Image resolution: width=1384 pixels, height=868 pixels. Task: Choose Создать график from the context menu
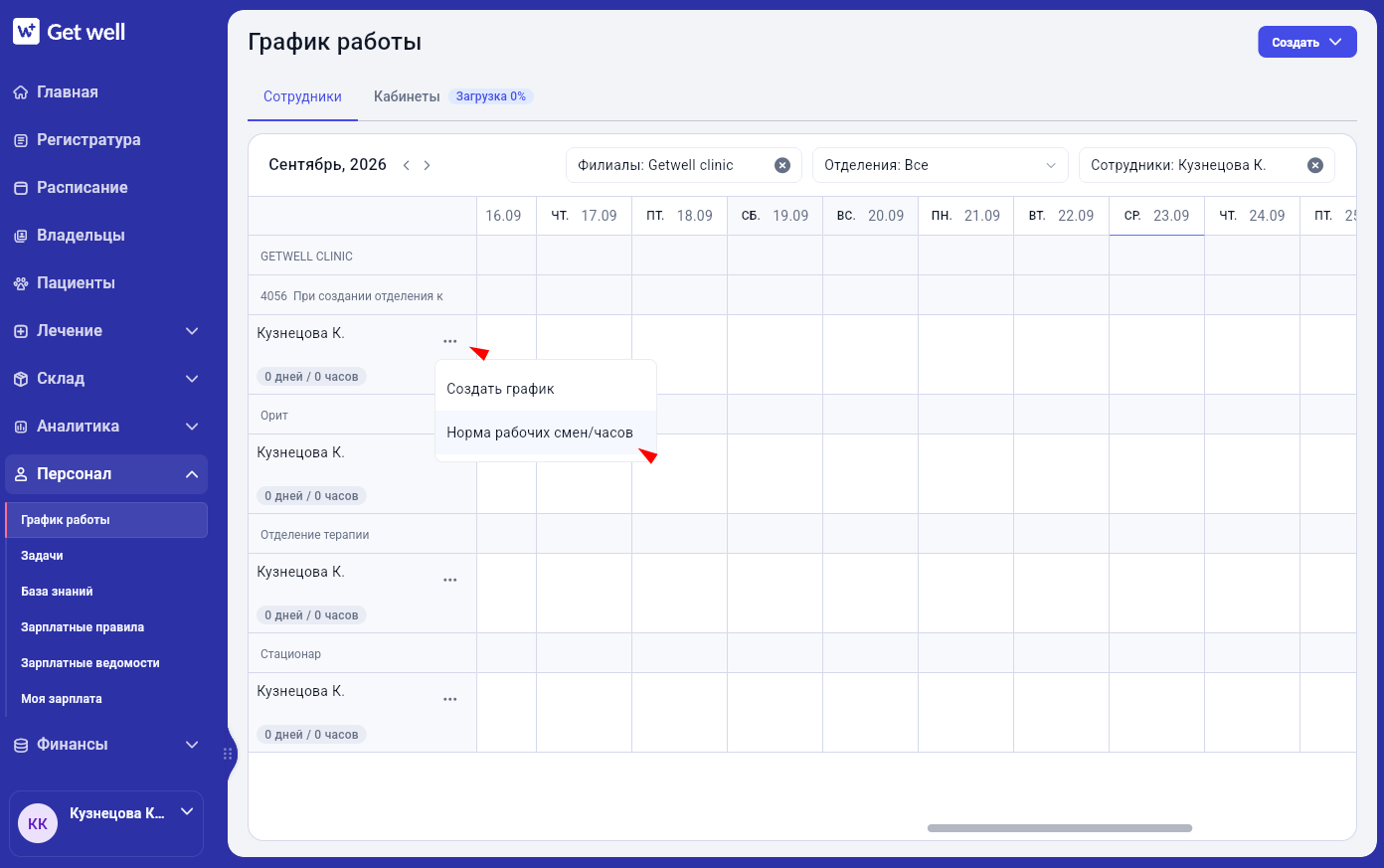click(x=546, y=389)
